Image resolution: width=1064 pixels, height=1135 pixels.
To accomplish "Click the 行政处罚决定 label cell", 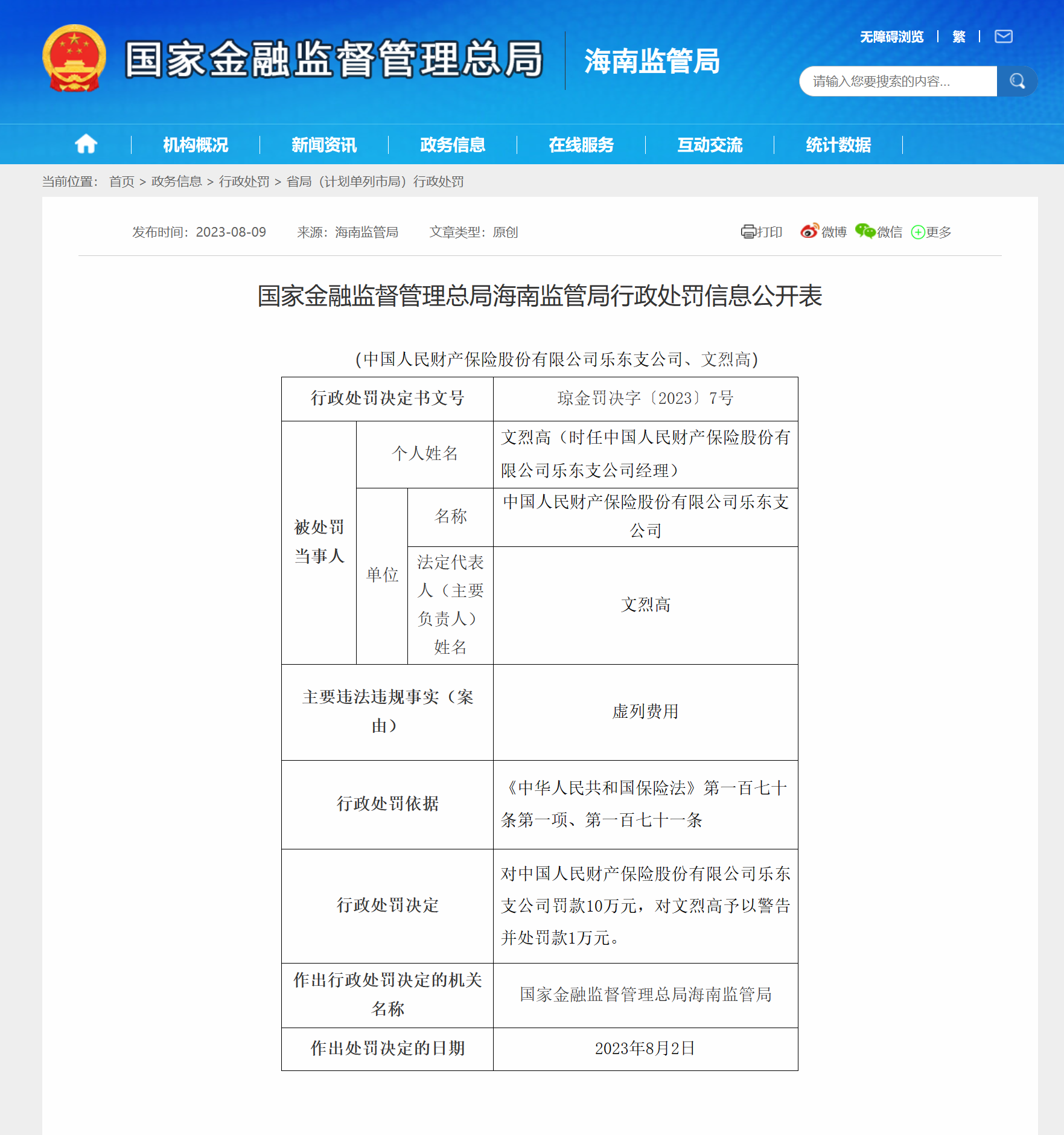I will pyautogui.click(x=387, y=906).
